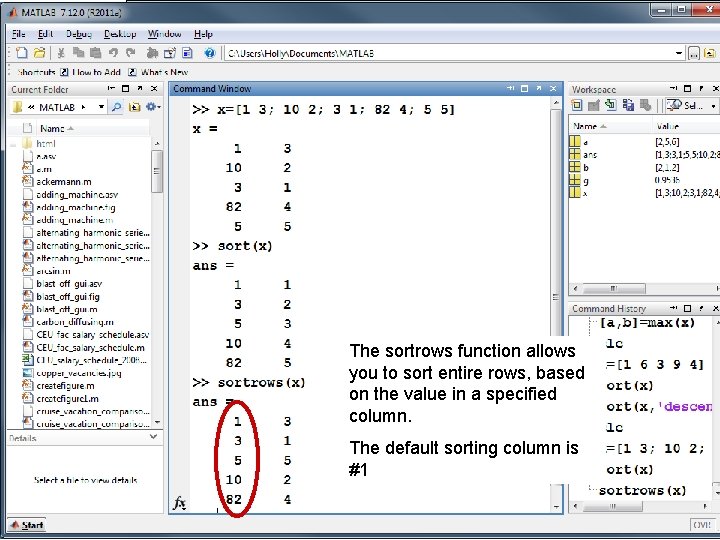720x540 pixels.
Task: Click the Start button
Action: [x=27, y=525]
